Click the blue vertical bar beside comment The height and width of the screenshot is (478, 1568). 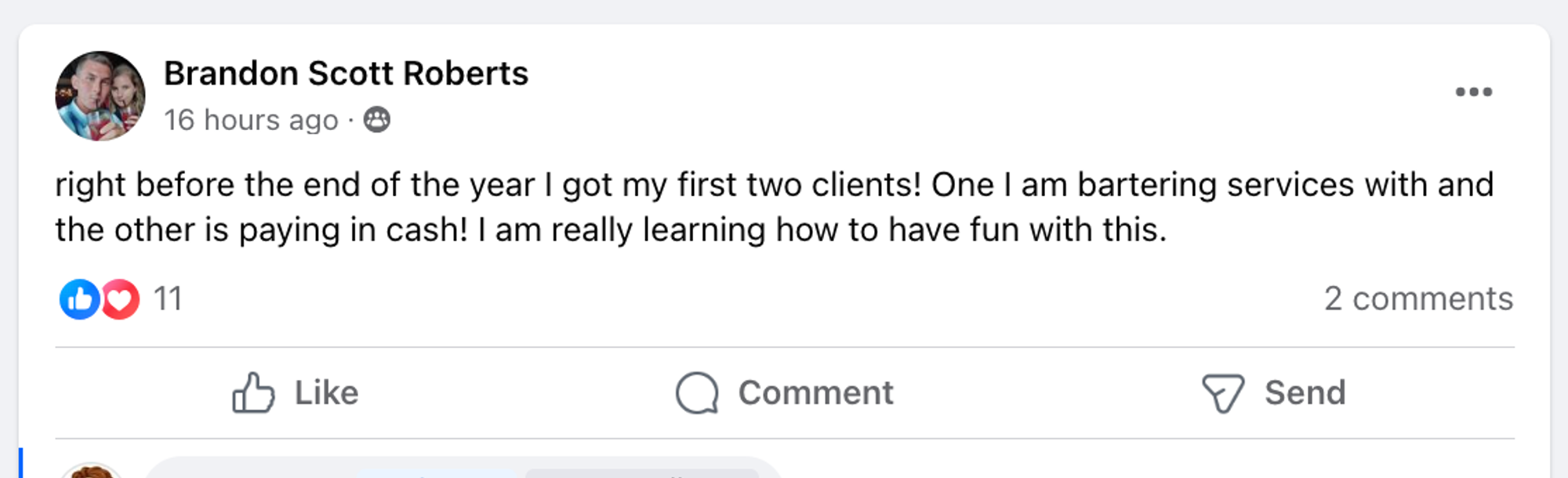[x=21, y=462]
